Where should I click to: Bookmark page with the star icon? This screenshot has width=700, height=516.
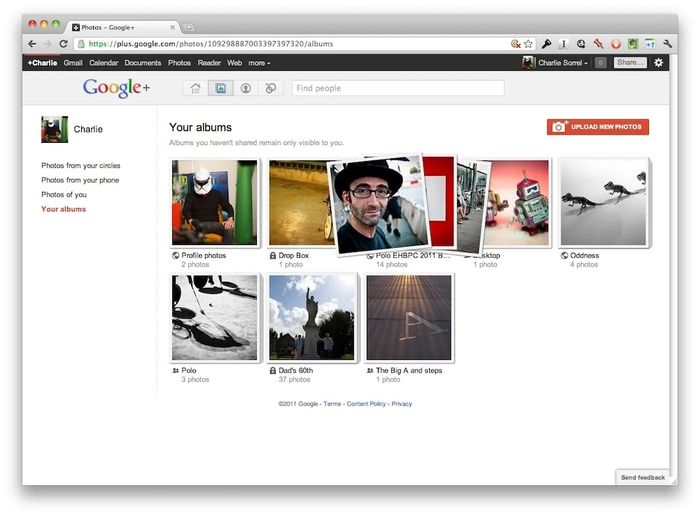point(528,44)
